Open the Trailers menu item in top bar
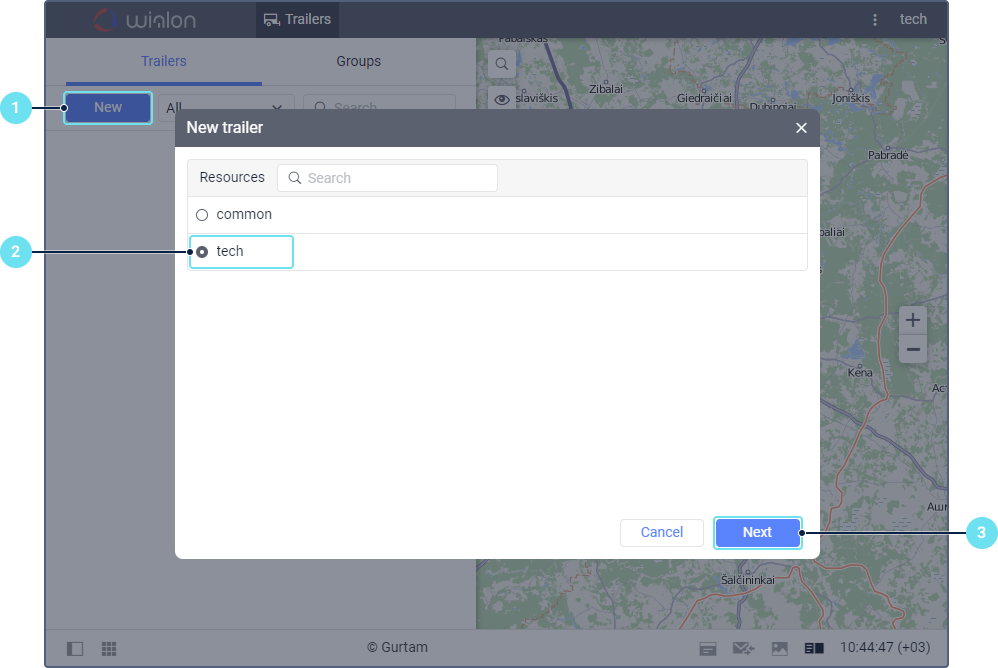Image resolution: width=998 pixels, height=668 pixels. click(x=297, y=20)
